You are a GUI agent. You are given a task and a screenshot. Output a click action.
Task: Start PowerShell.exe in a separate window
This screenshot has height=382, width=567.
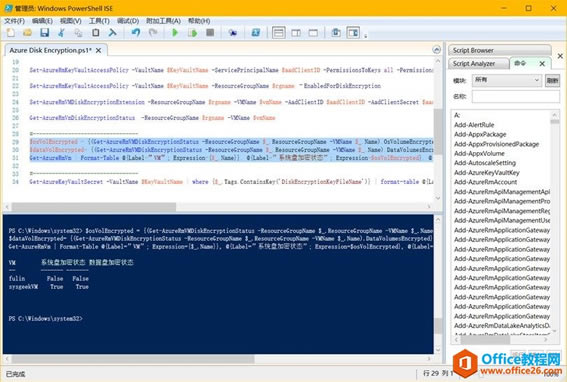coord(256,33)
